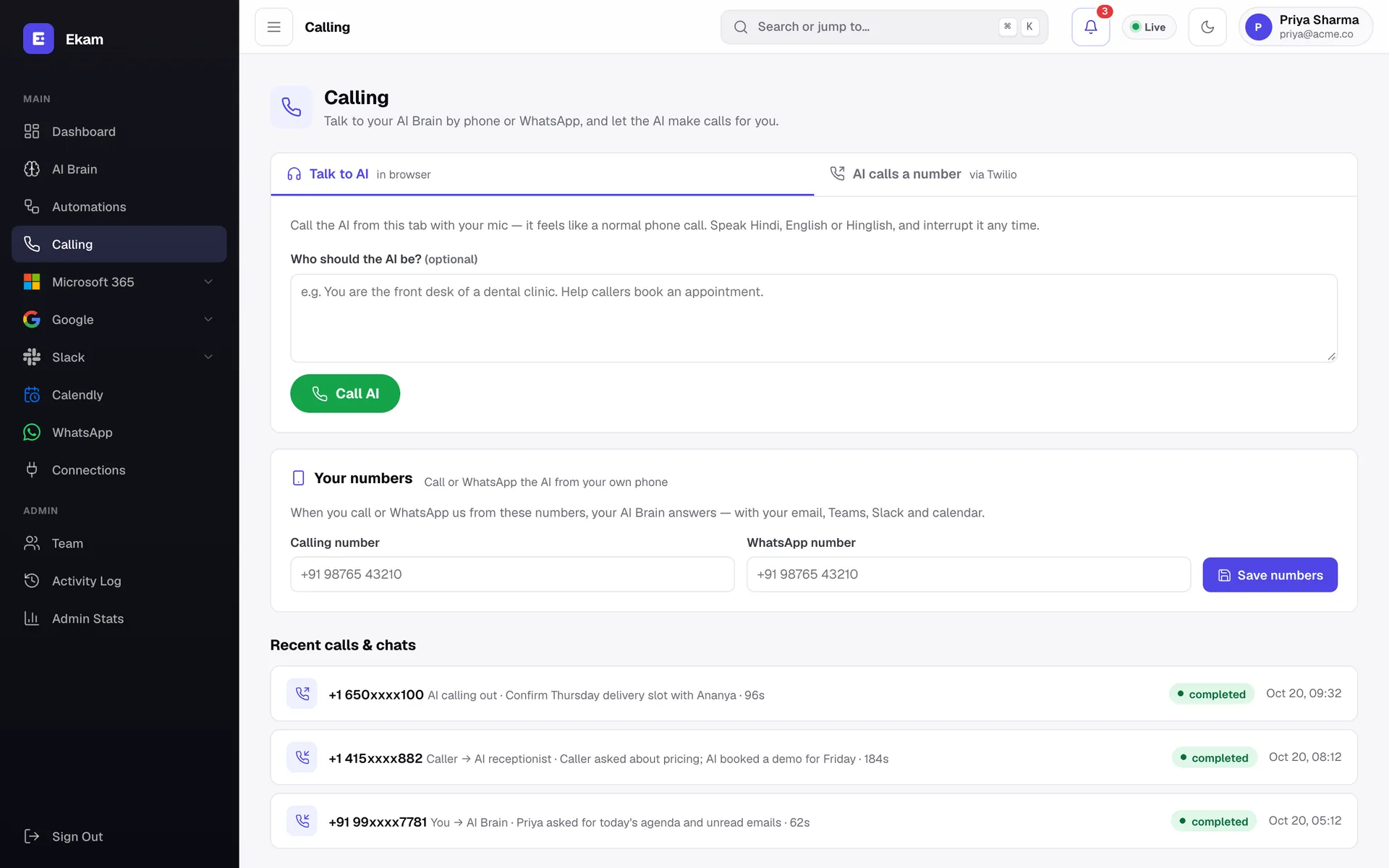1389x868 pixels.
Task: Open Admin Stats
Action: pos(119,618)
